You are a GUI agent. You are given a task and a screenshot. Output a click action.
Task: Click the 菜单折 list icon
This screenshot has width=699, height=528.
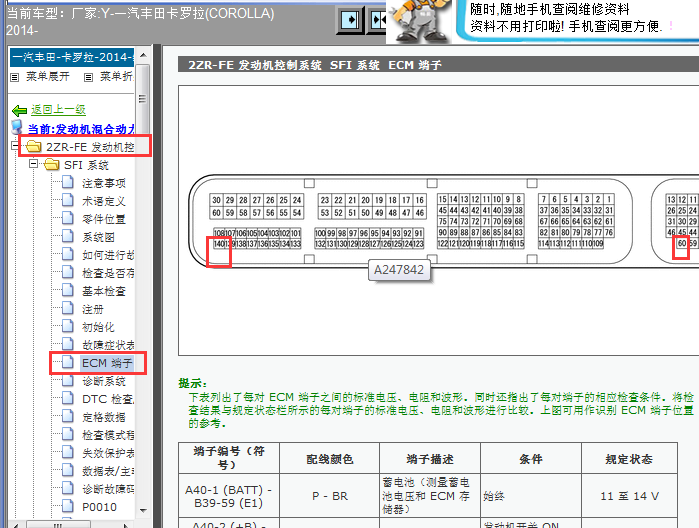point(89,78)
